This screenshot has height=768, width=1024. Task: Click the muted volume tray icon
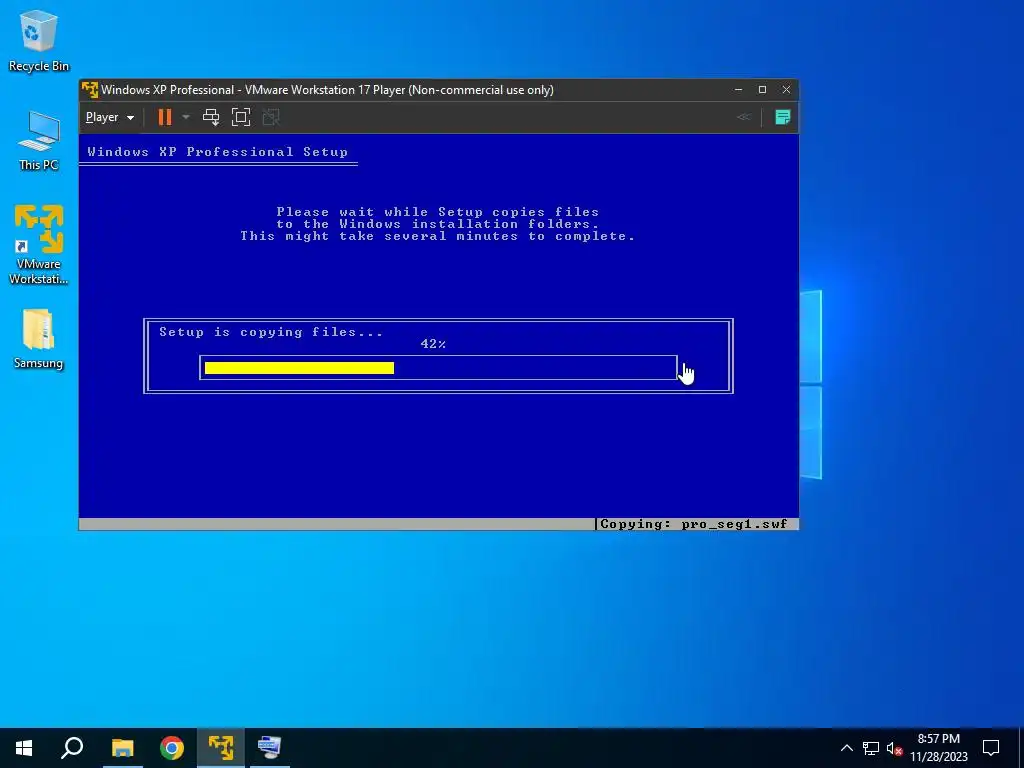coord(895,748)
